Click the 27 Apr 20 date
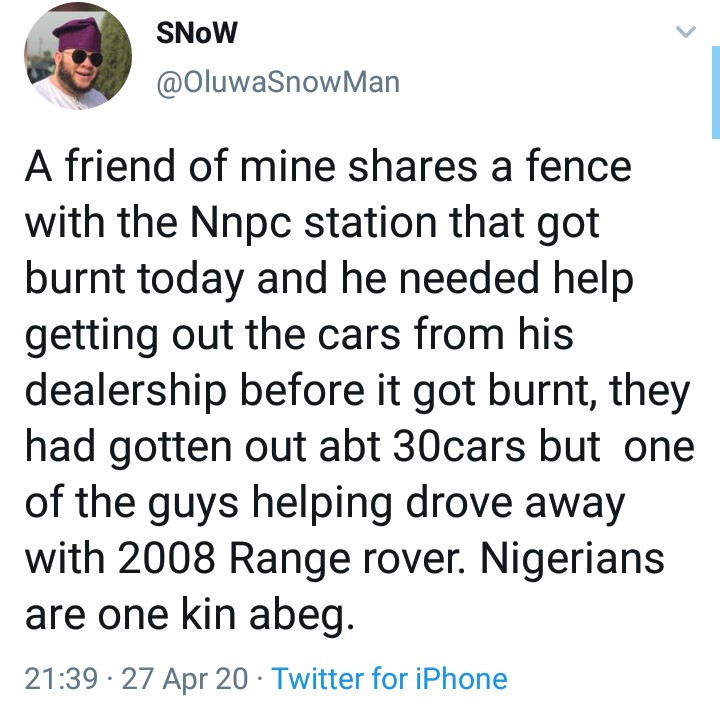The image size is (720, 714). point(185,679)
